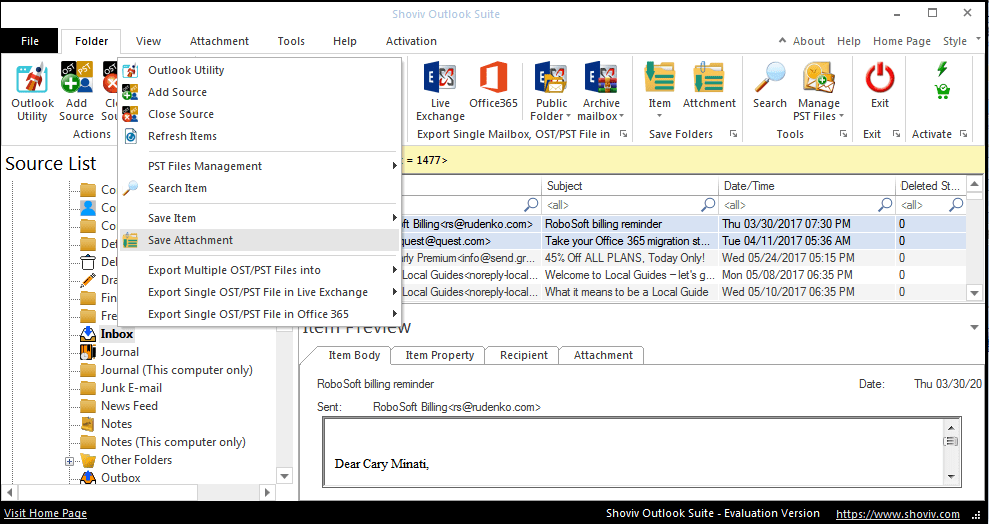The height and width of the screenshot is (524, 989).
Task: Expand Export Single OST/PST File in Live Exchange
Action: [x=260, y=292]
